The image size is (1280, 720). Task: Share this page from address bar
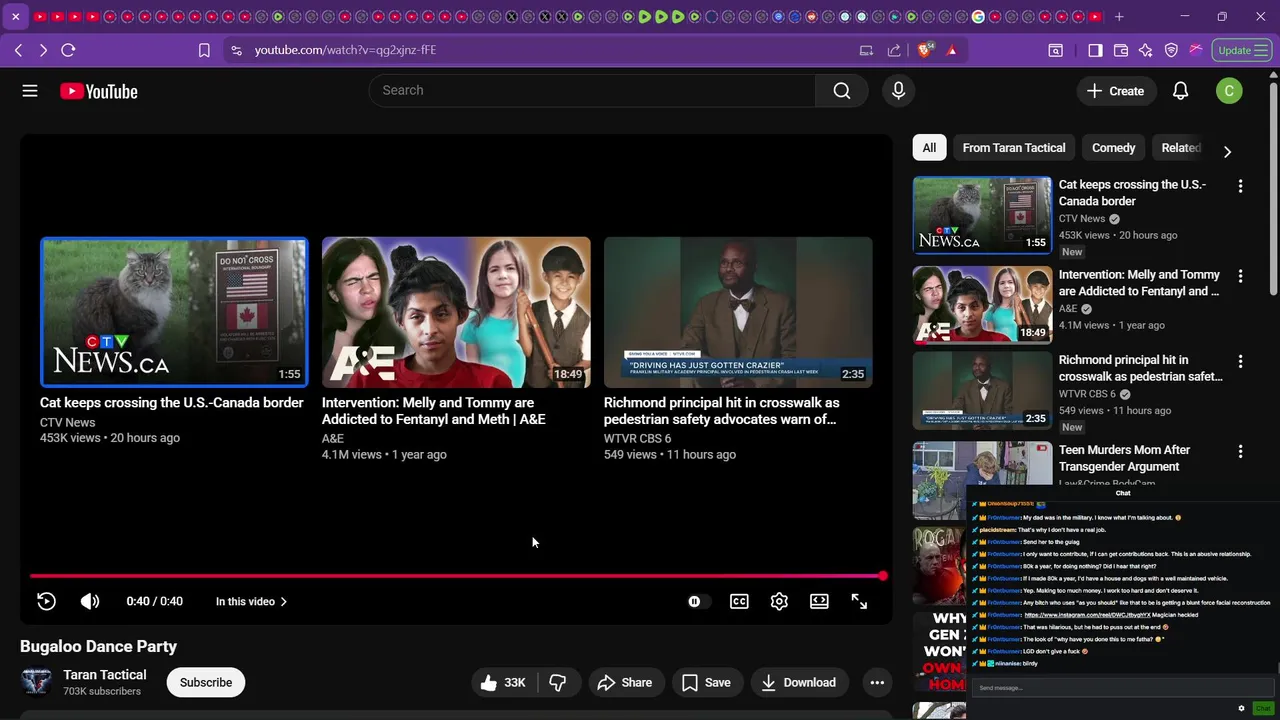click(894, 50)
